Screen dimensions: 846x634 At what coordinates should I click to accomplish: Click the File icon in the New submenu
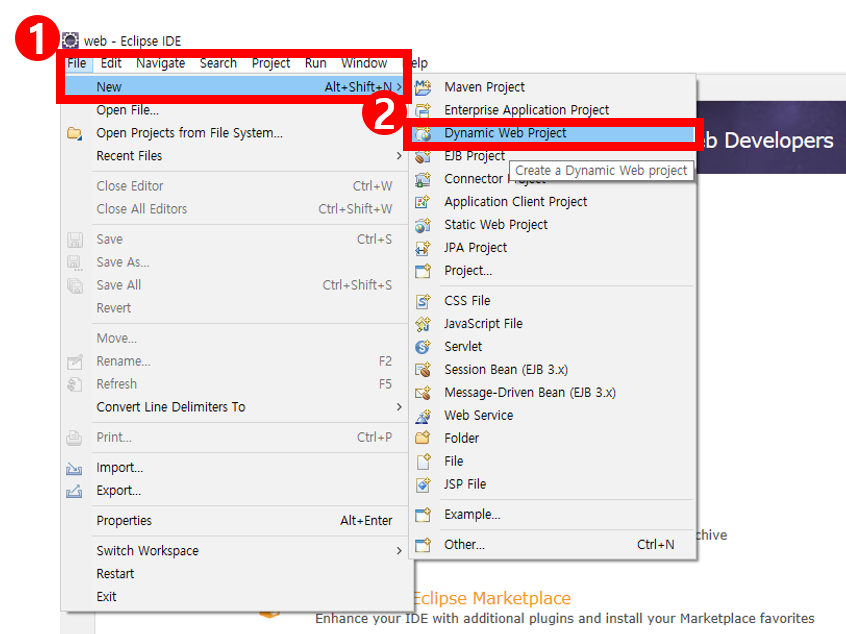pos(423,461)
